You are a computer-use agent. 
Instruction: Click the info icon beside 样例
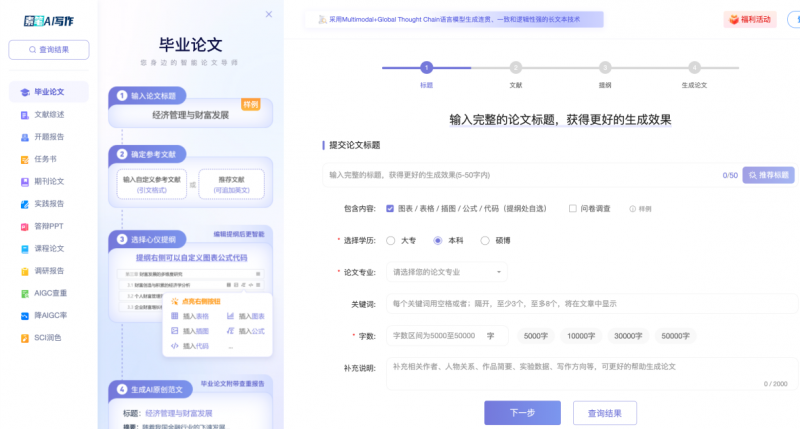633,209
